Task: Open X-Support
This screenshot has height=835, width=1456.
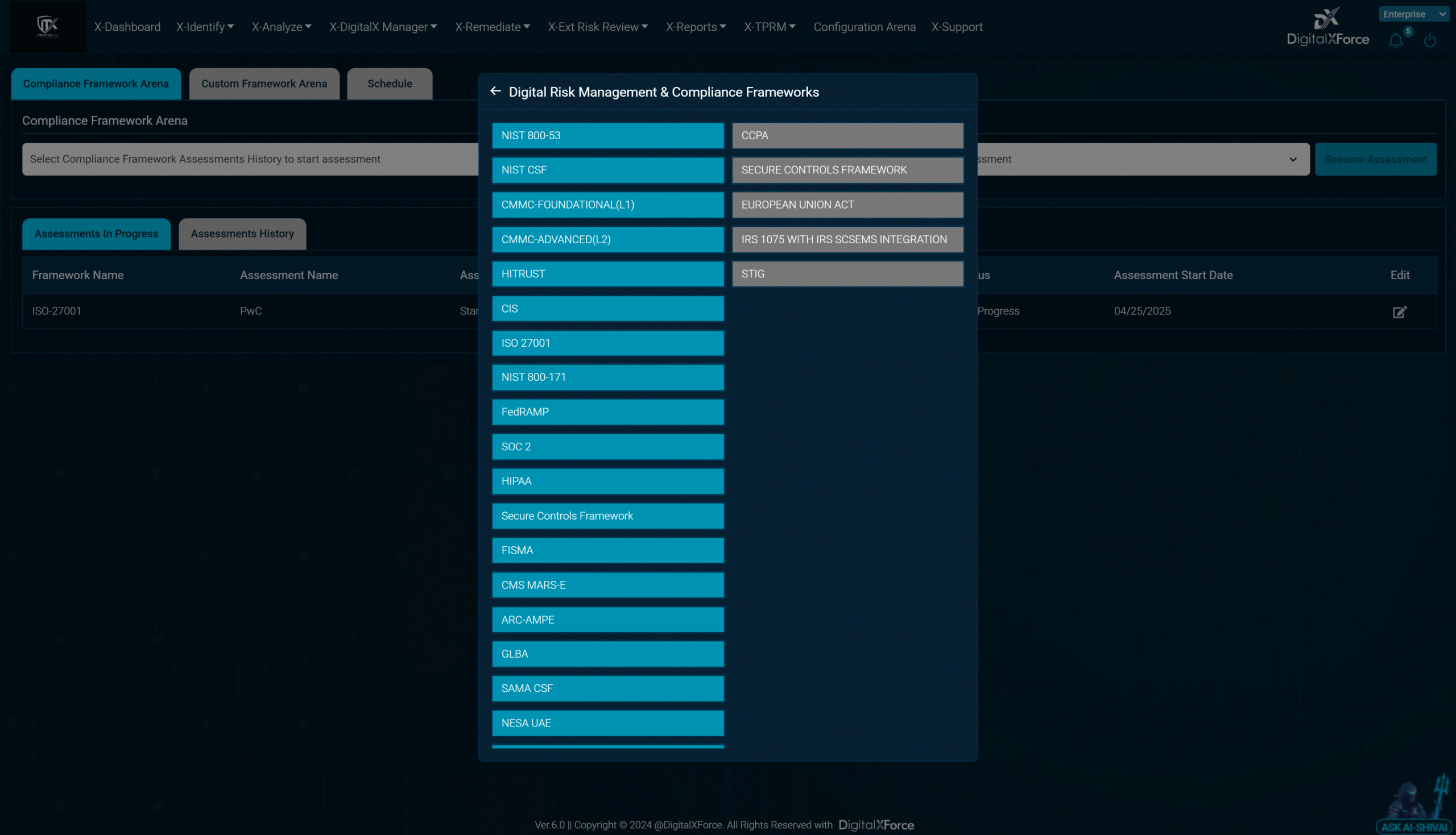Action: (x=956, y=27)
